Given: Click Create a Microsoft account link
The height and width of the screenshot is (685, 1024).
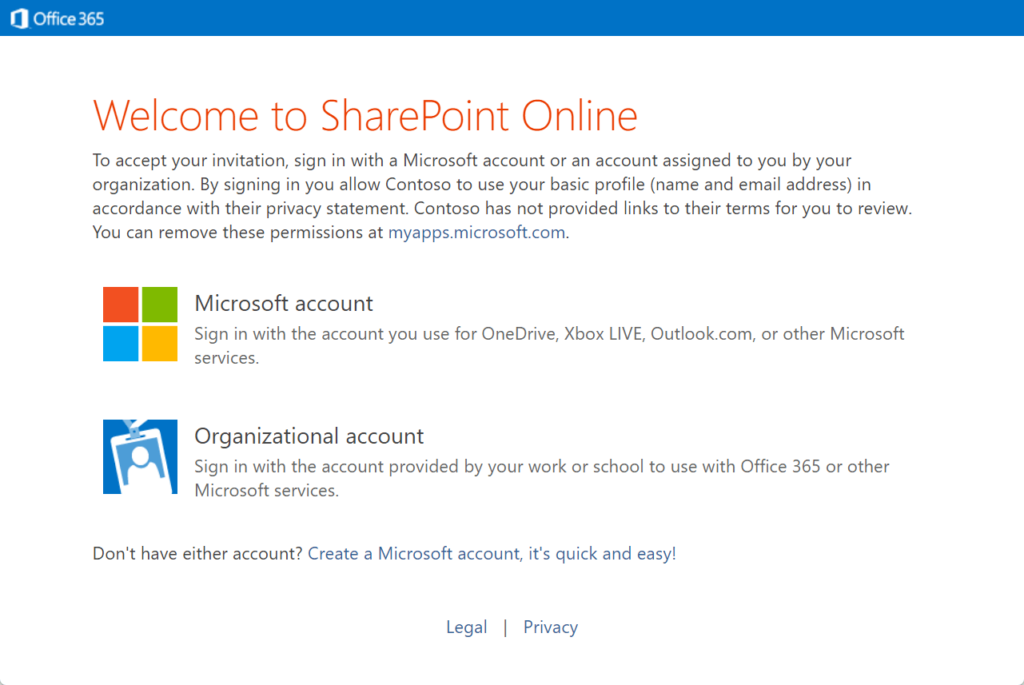Looking at the screenshot, I should point(492,554).
